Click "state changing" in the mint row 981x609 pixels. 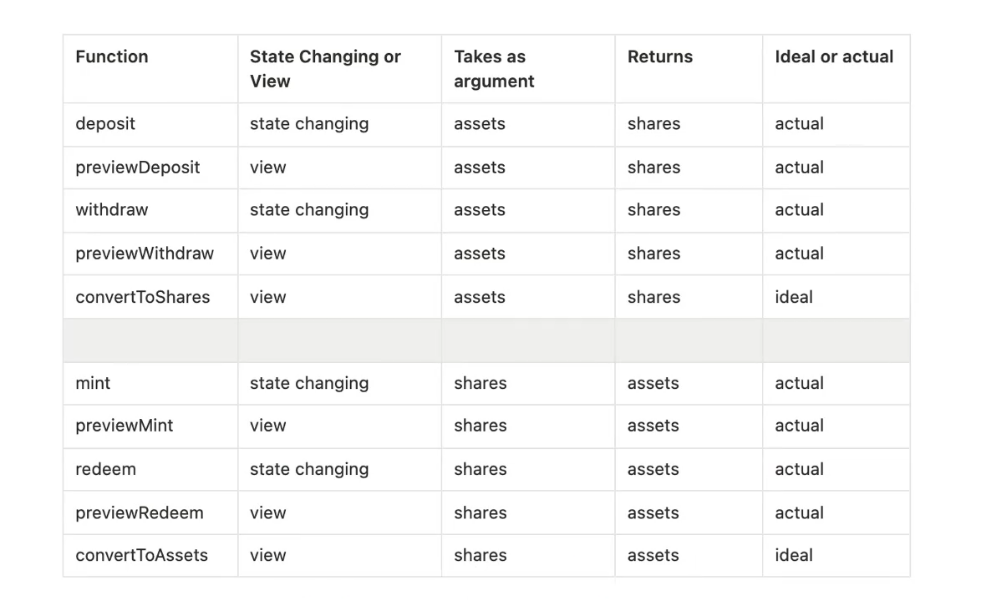(x=309, y=383)
